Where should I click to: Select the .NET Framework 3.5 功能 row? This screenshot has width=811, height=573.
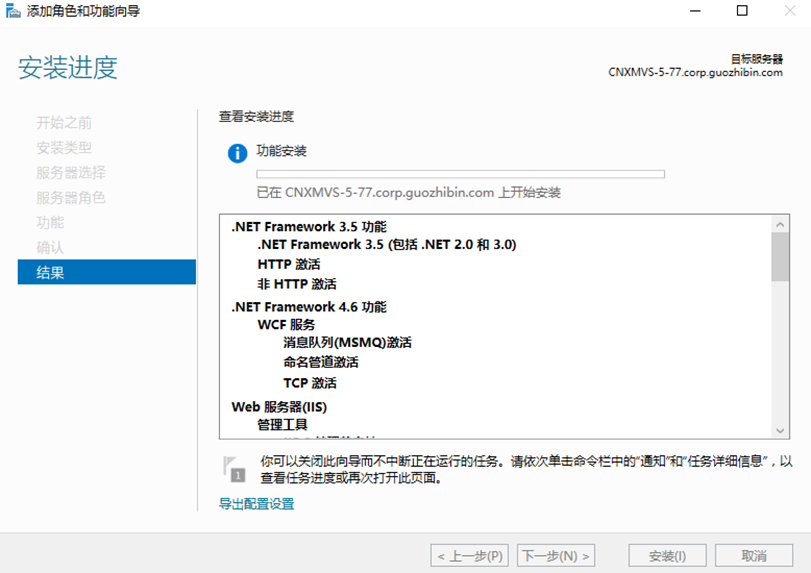(309, 227)
